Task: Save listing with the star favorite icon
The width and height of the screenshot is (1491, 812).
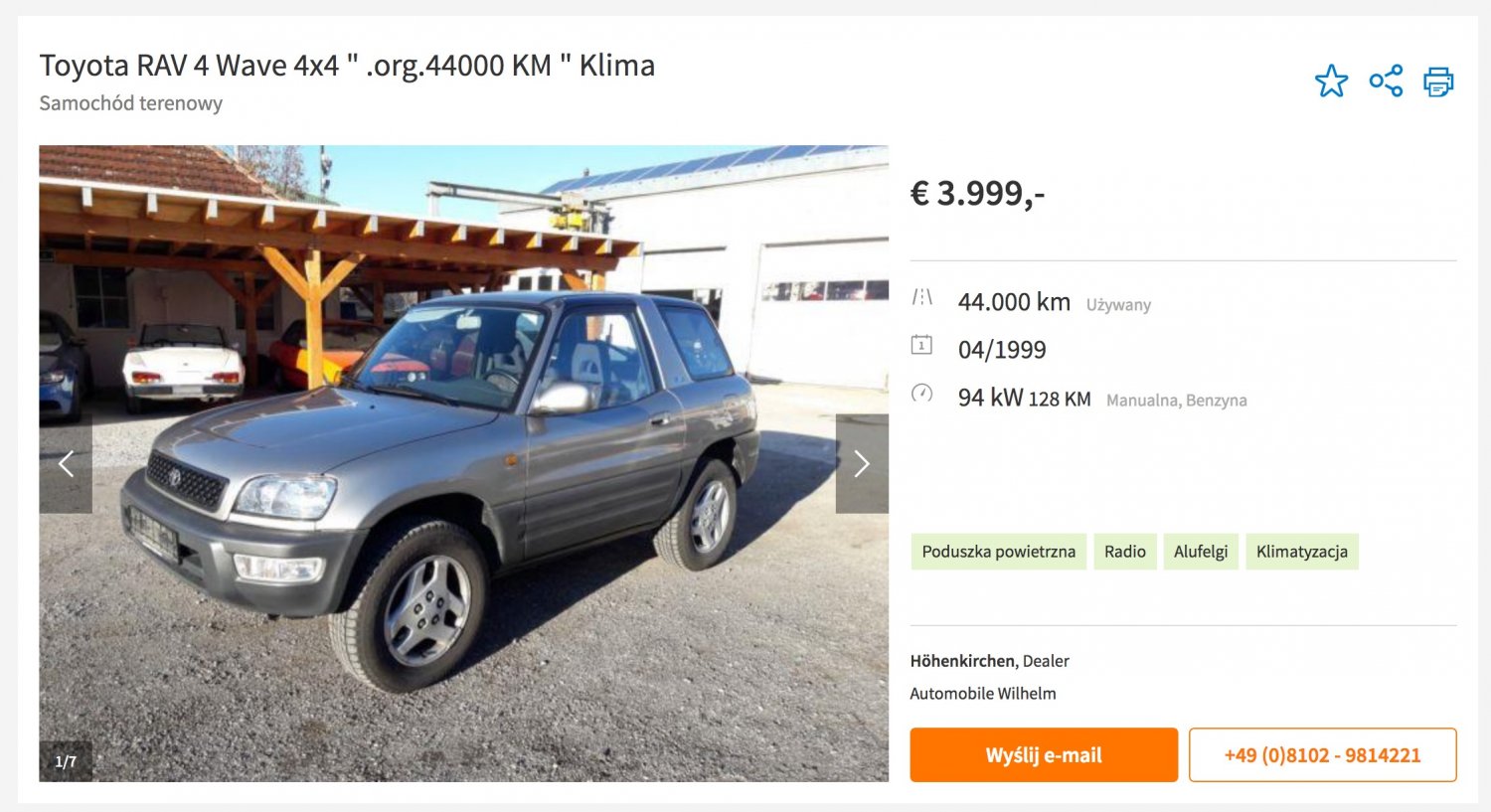Action: tap(1331, 81)
